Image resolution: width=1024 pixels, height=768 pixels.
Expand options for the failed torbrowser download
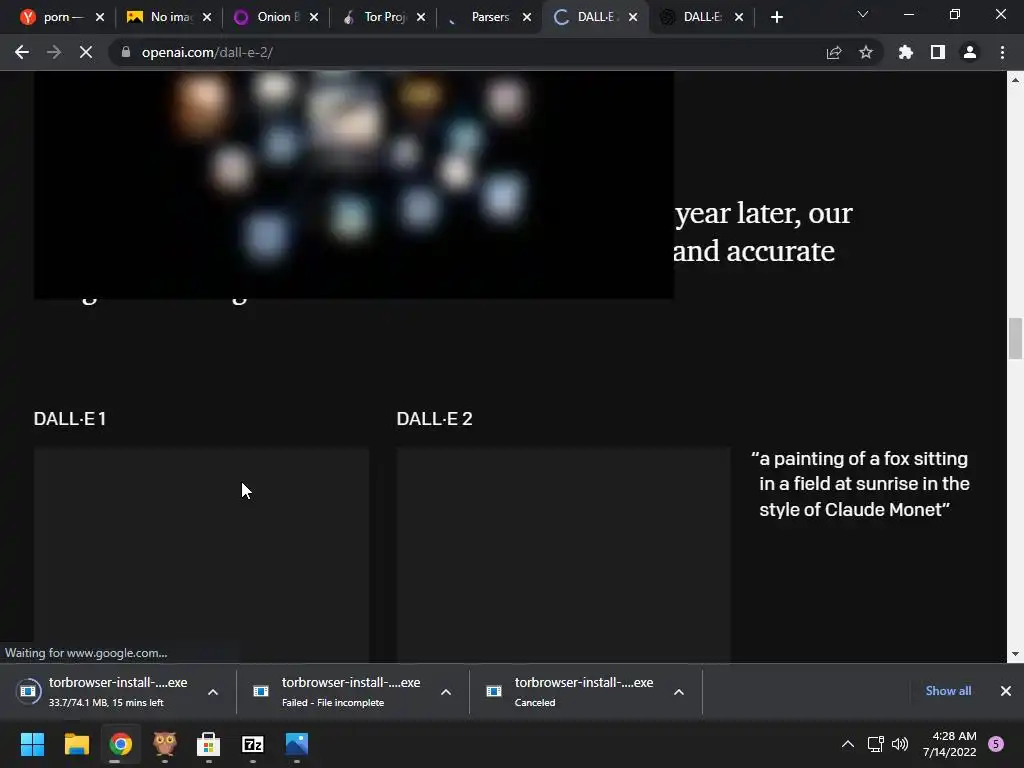446,692
